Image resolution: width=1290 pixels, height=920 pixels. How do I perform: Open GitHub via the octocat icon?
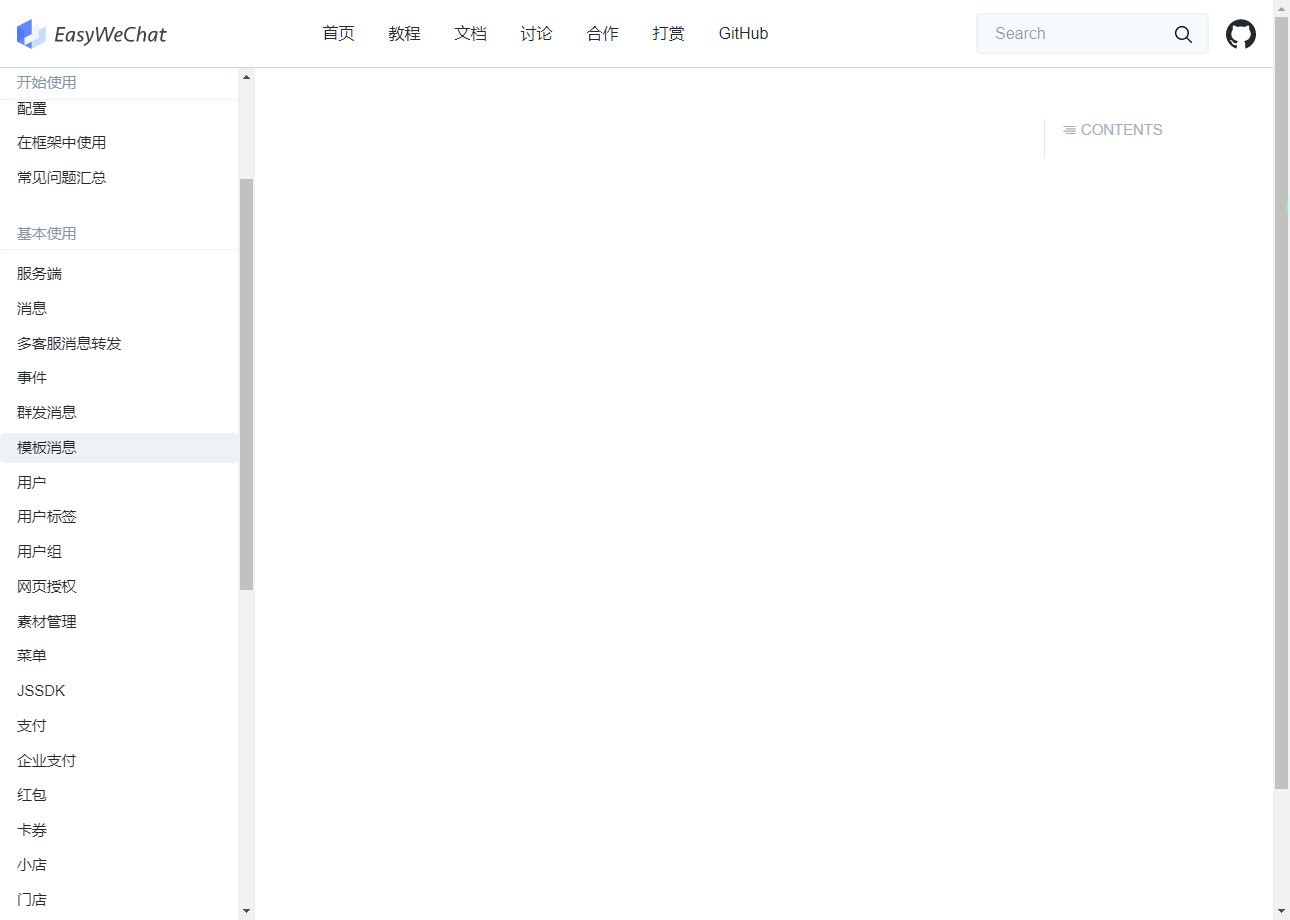pos(1240,33)
